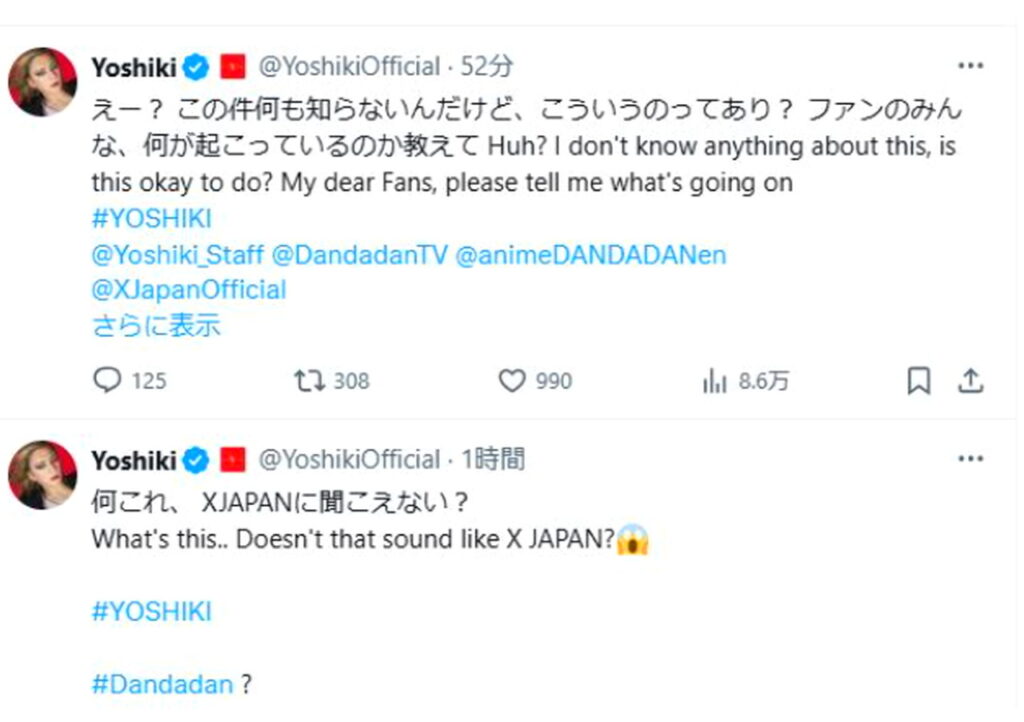The height and width of the screenshot is (722, 1024).
Task: Share the first tweet via share icon
Action: tap(970, 381)
